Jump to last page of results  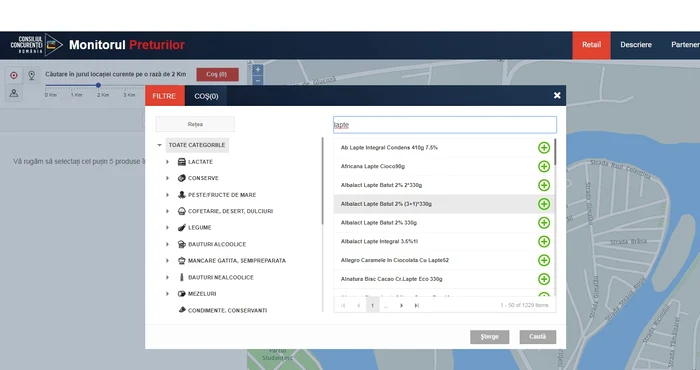click(x=417, y=306)
